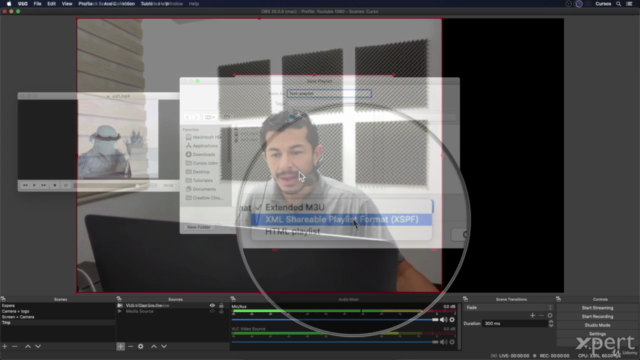Select the Tmp scene
Image resolution: width=640 pixels, height=360 pixels.
click(57, 322)
